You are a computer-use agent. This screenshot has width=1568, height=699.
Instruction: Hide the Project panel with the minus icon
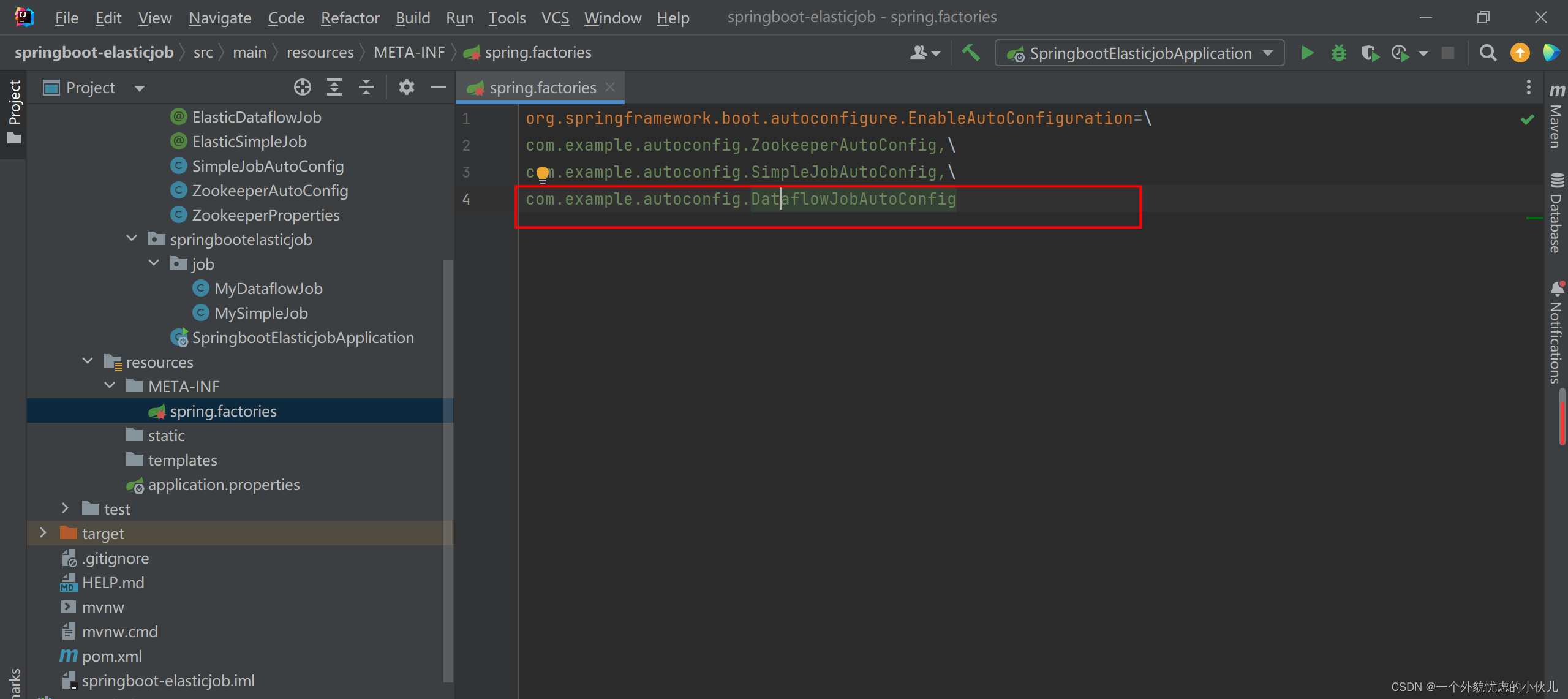(x=438, y=87)
